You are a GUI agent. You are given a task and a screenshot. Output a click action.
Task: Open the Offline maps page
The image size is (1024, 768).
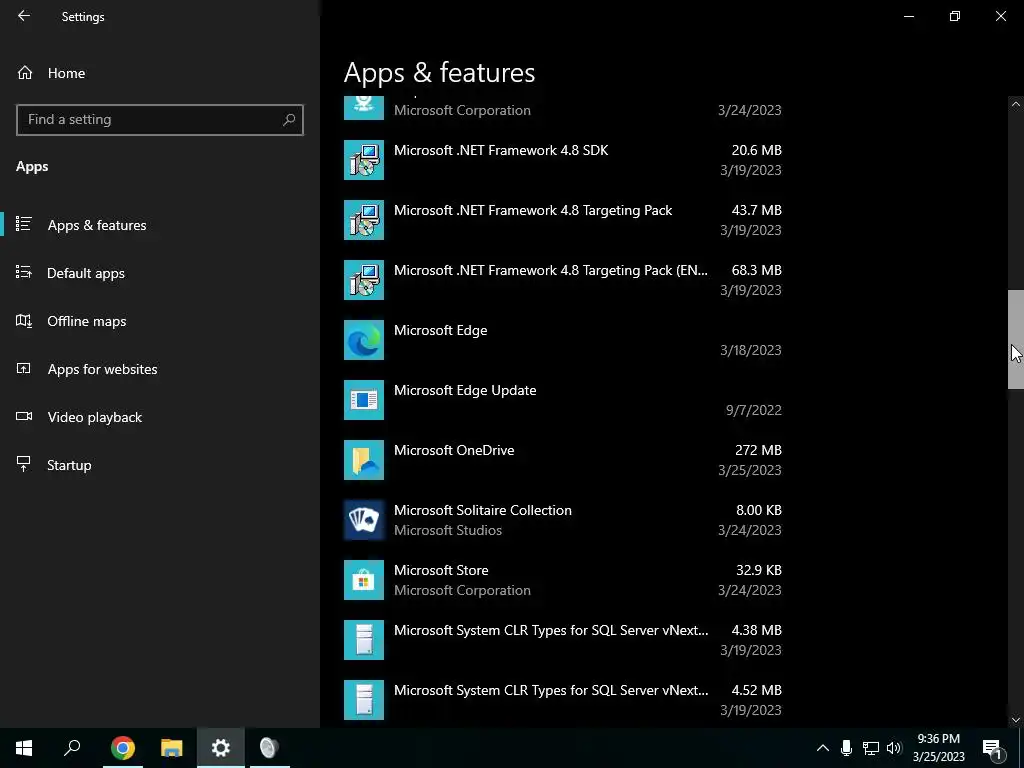coord(160,321)
